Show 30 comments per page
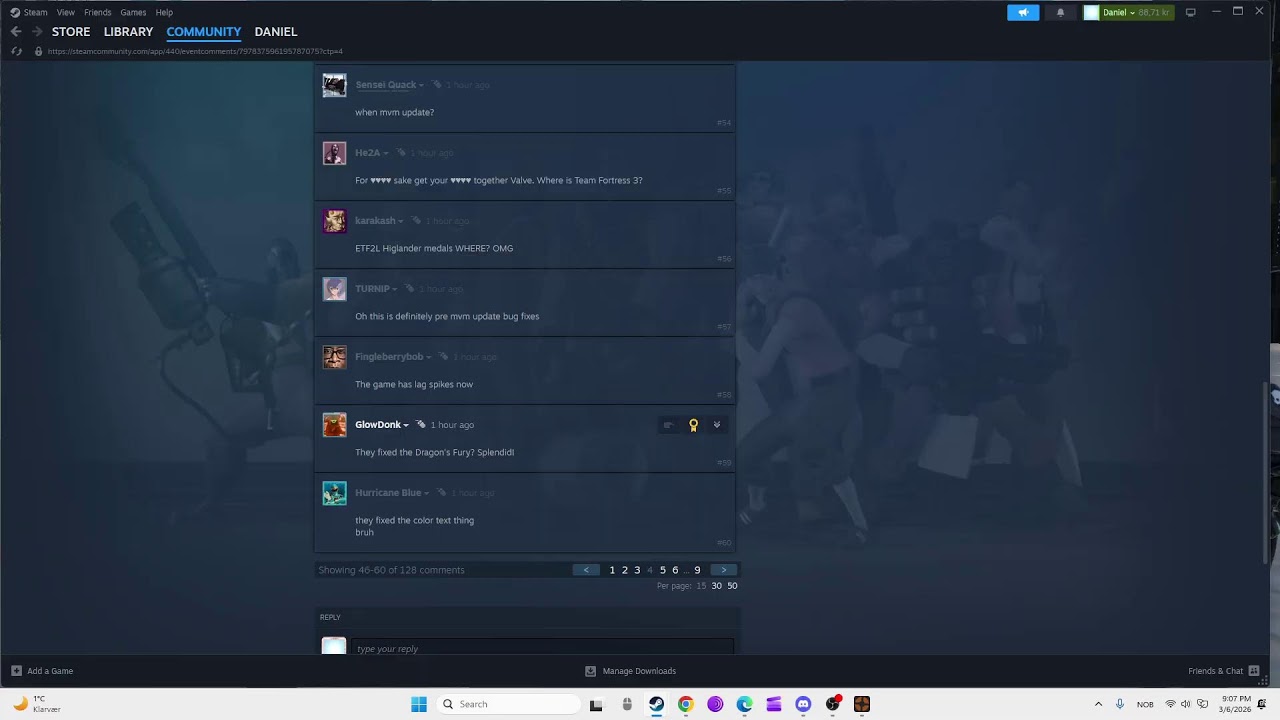 tap(716, 586)
